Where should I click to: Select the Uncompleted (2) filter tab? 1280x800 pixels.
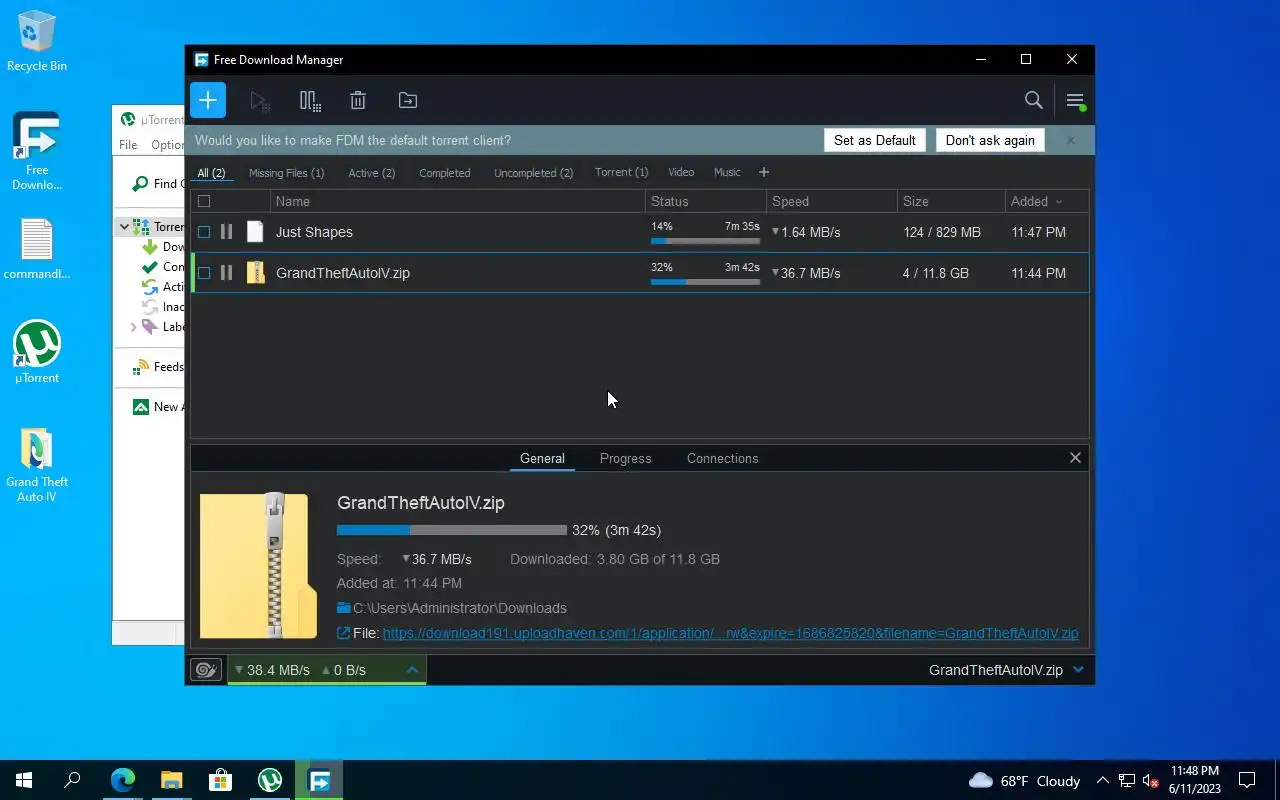pyautogui.click(x=534, y=173)
